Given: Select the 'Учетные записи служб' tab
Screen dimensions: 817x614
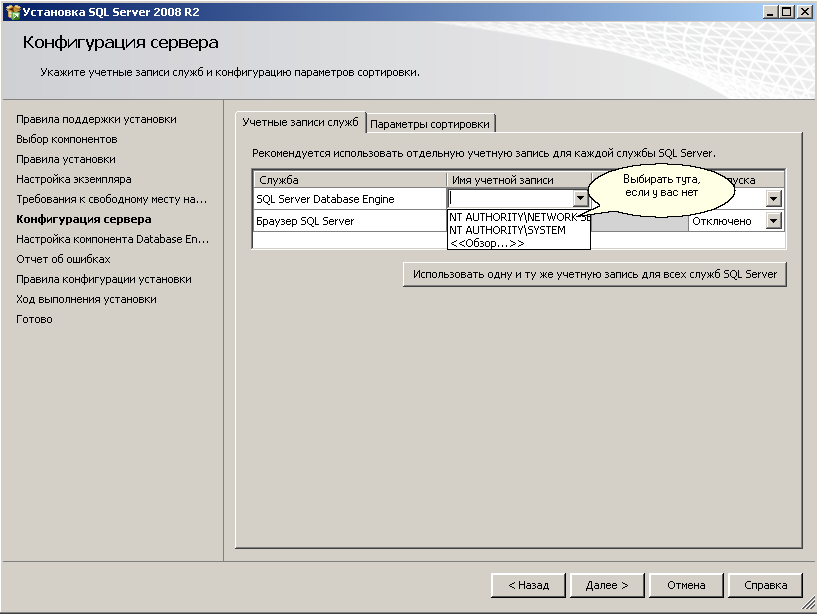Looking at the screenshot, I should click(x=298, y=122).
